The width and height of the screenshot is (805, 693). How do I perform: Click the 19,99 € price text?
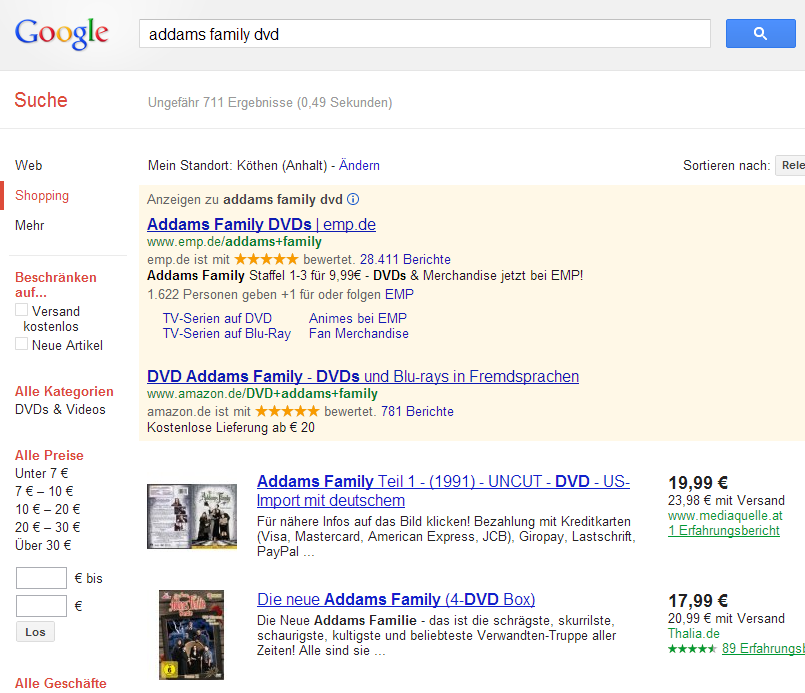click(698, 483)
